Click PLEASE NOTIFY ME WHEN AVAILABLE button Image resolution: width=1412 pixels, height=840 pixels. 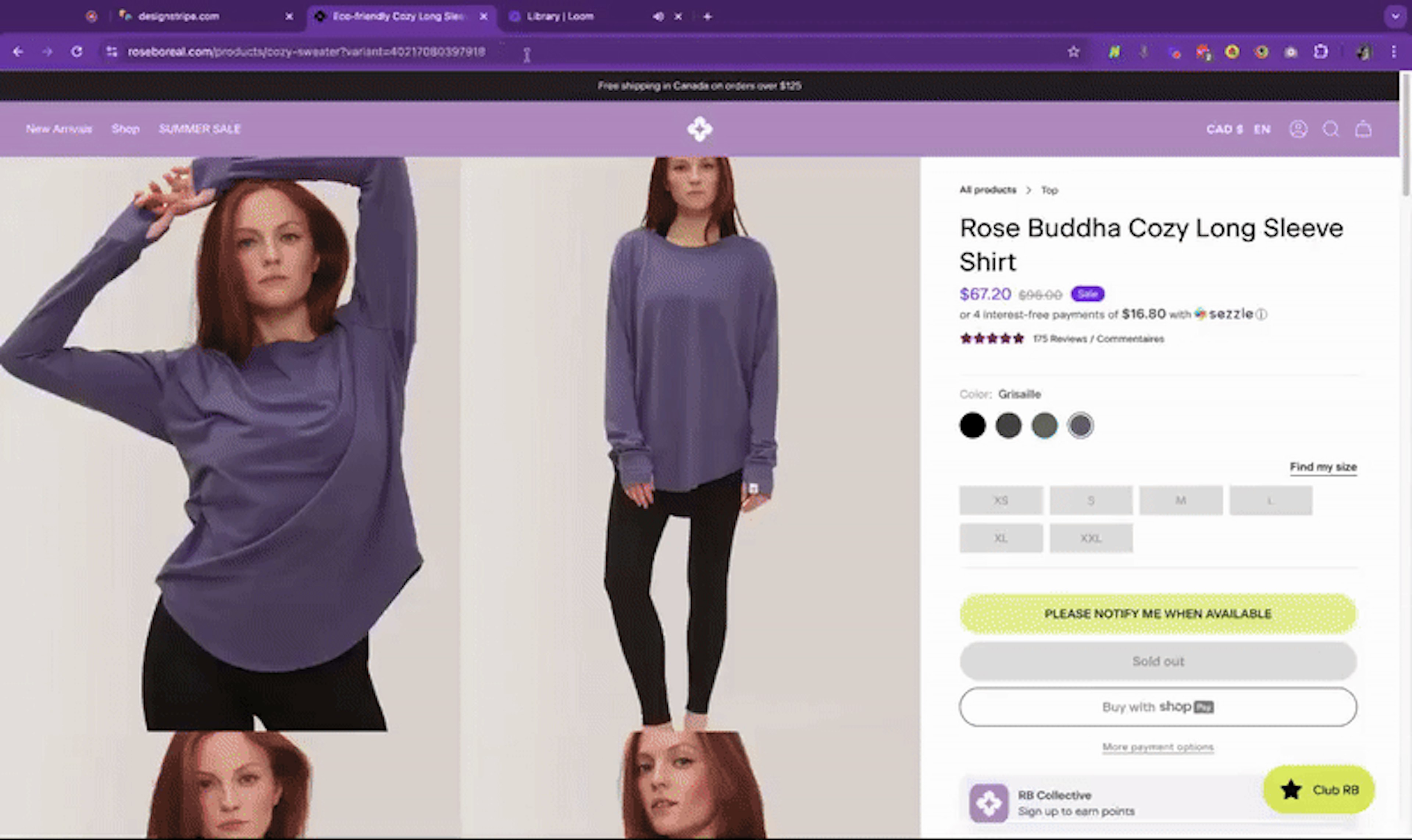tap(1158, 614)
